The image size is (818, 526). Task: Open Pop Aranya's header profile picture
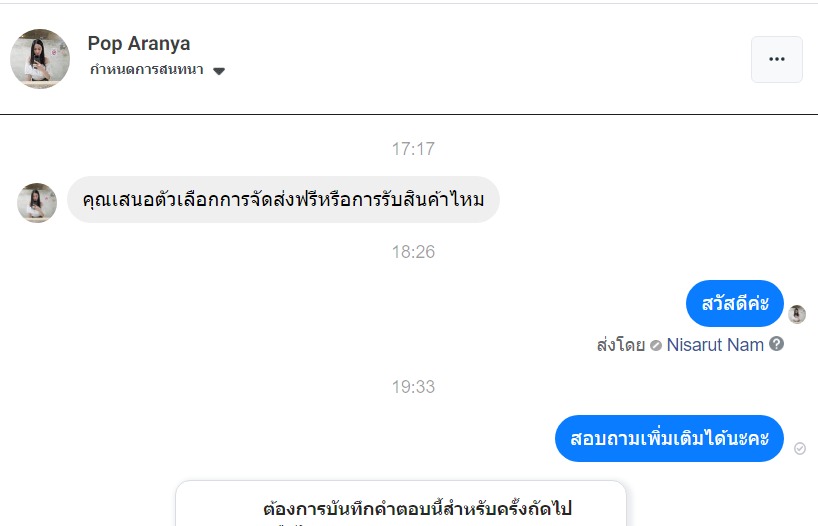pyautogui.click(x=40, y=59)
